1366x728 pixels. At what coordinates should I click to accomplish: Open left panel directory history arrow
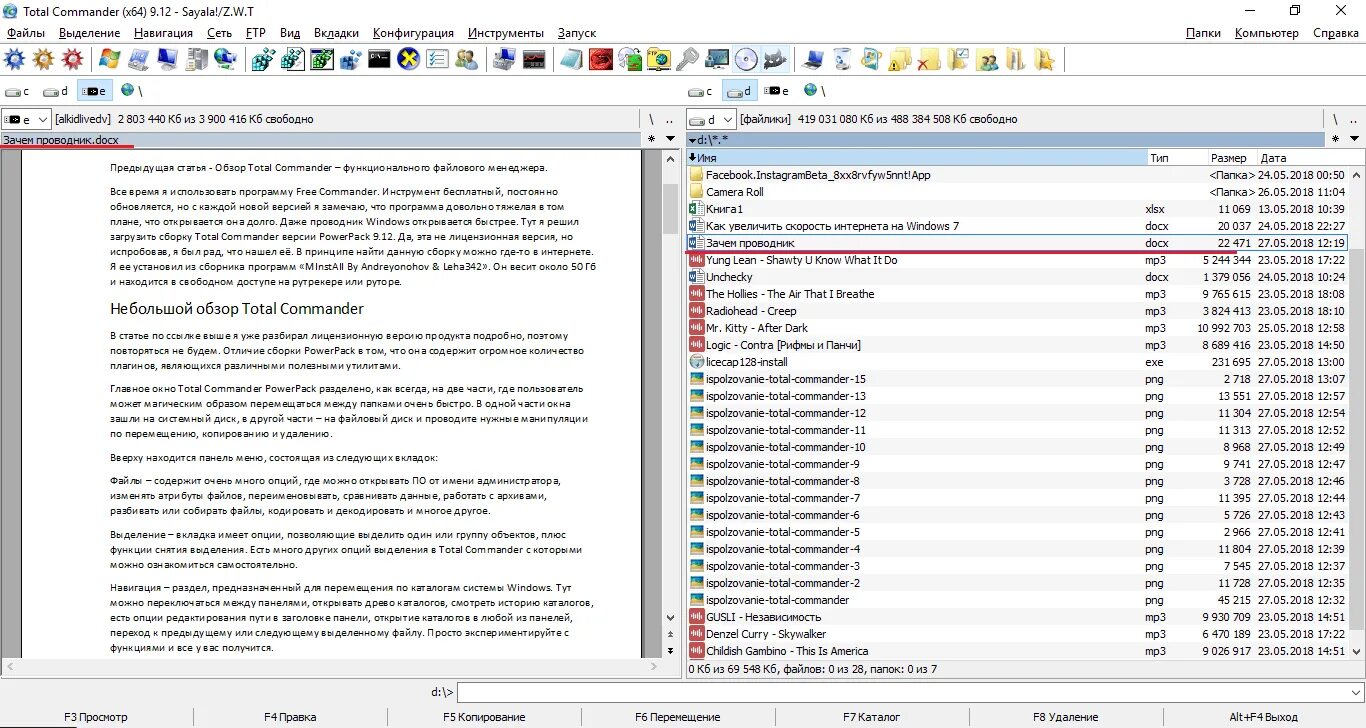[669, 139]
